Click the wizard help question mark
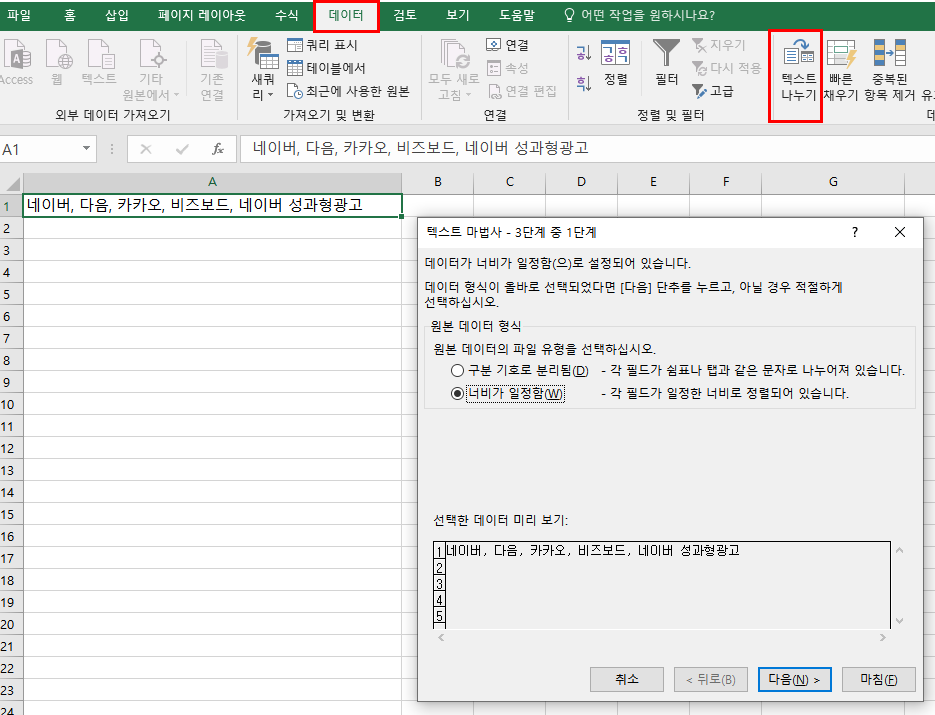This screenshot has height=715, width=935. coord(855,232)
